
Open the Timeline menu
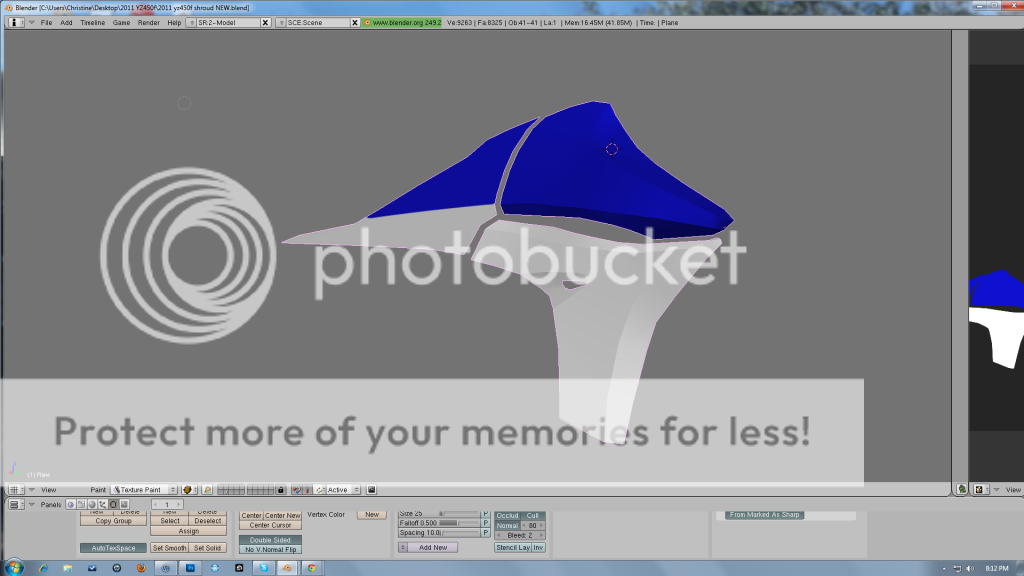pyautogui.click(x=93, y=23)
